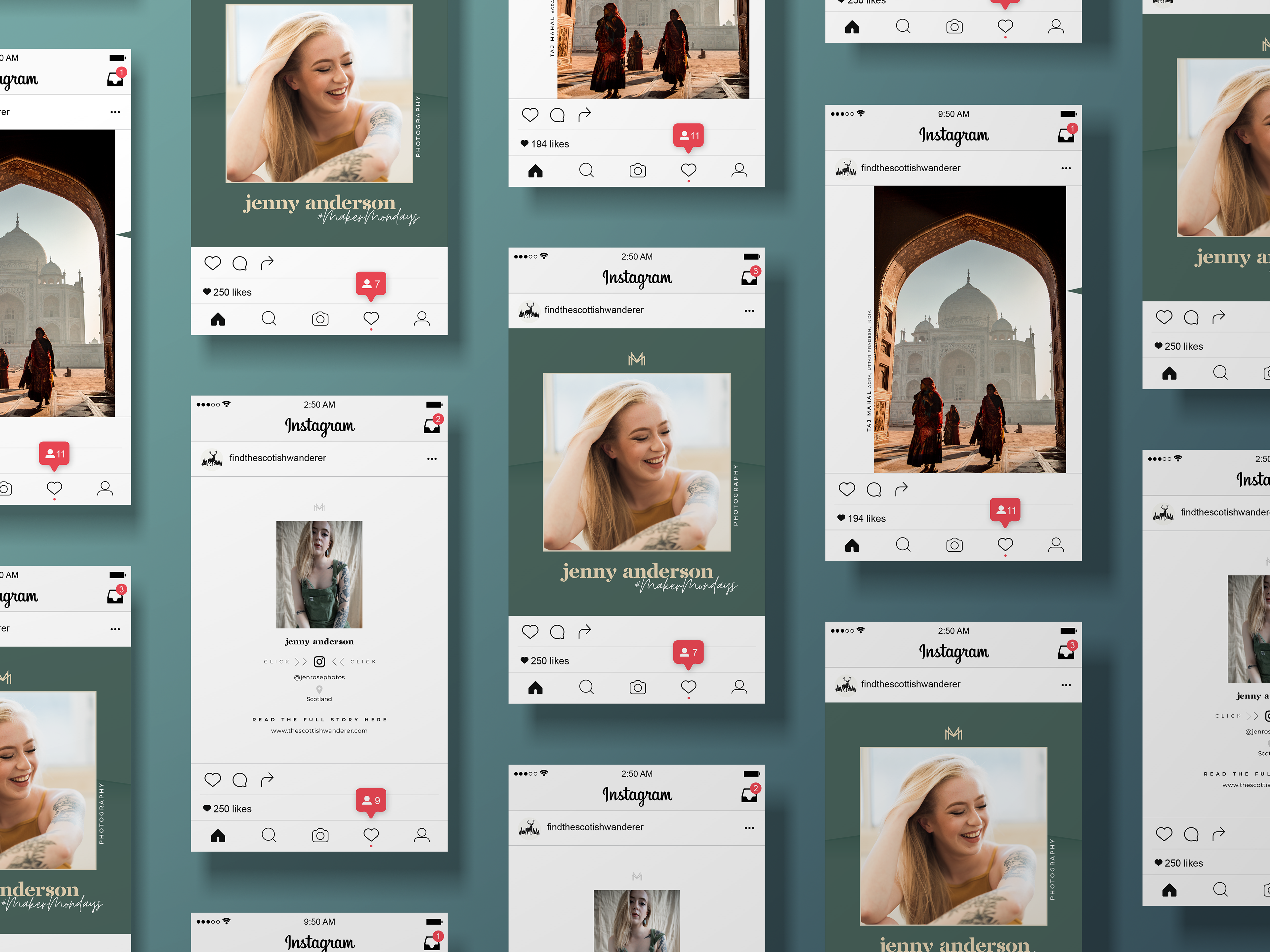Image resolution: width=1270 pixels, height=952 pixels.
Task: Tap home icon in the bar below the 9 notification
Action: 218,835
